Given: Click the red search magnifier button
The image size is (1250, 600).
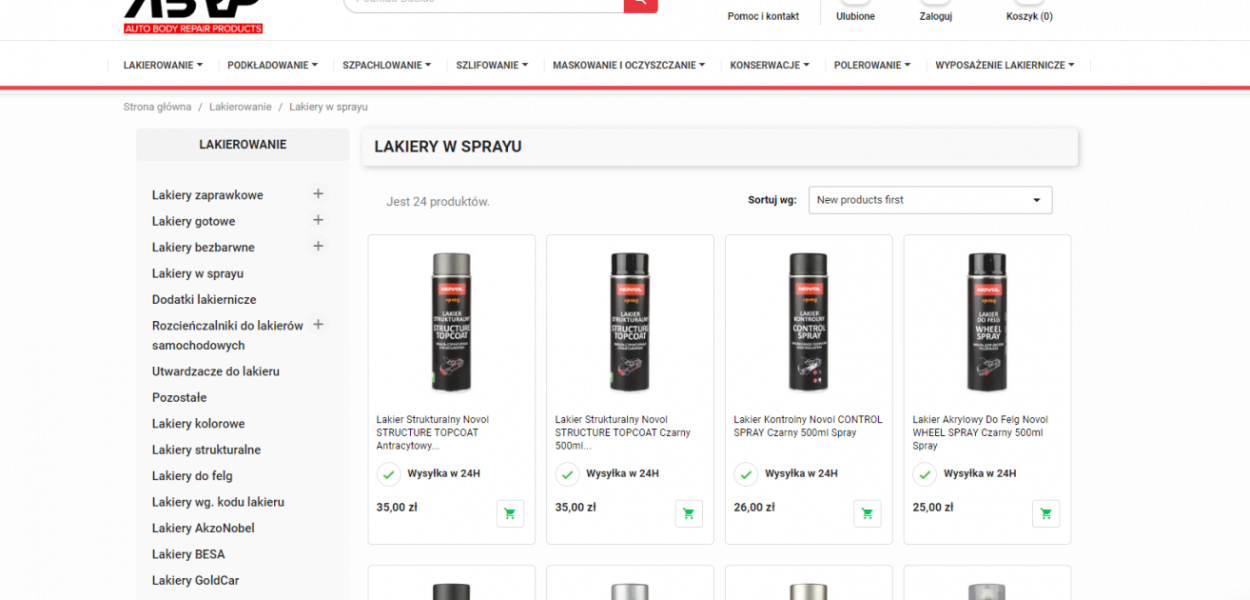Looking at the screenshot, I should click(x=641, y=4).
